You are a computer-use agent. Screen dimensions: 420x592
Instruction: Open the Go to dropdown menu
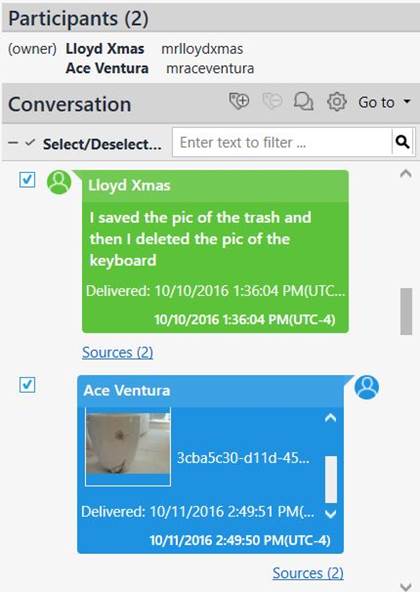[384, 102]
